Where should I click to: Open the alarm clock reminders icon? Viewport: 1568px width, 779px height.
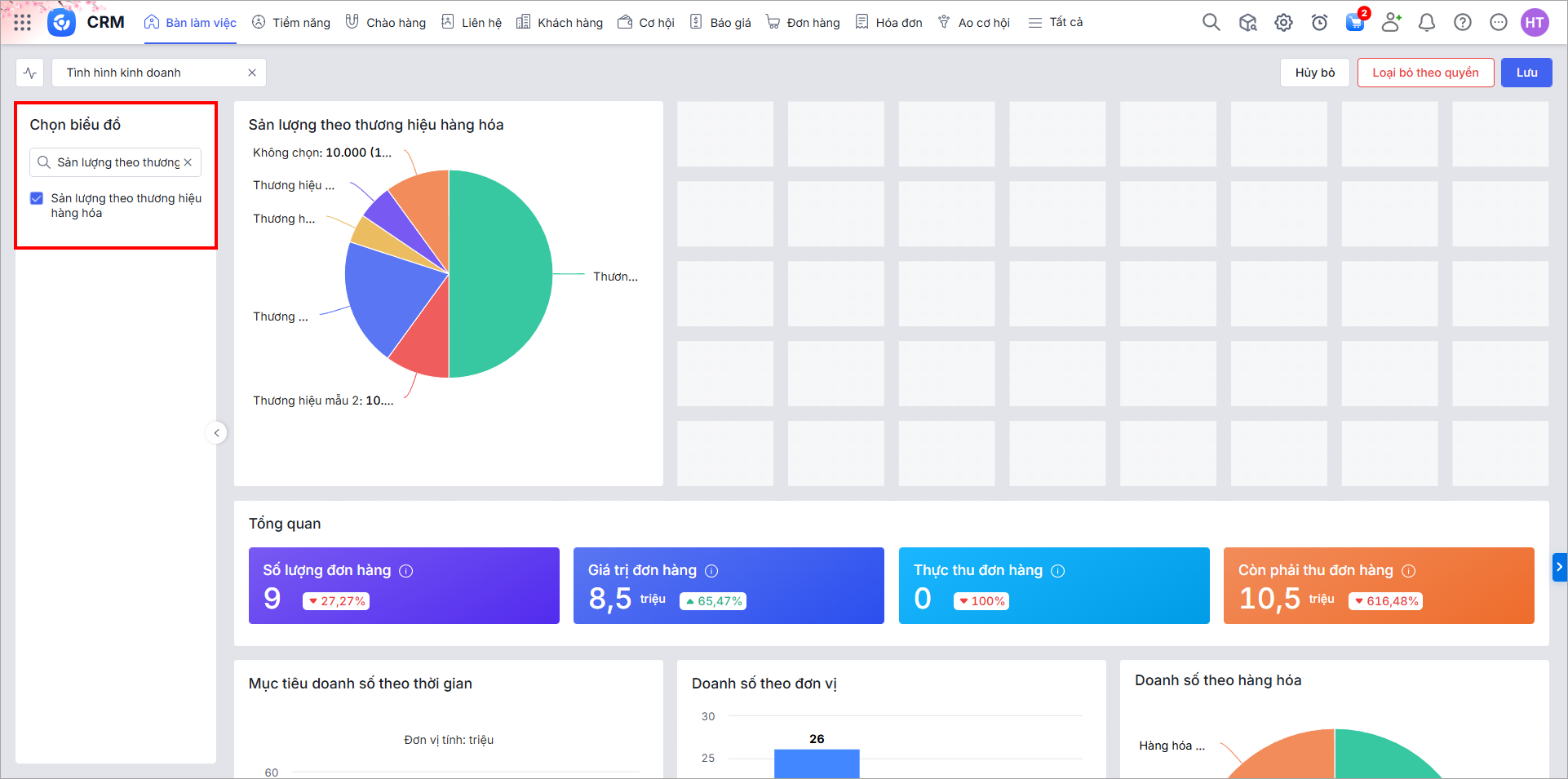click(x=1319, y=23)
